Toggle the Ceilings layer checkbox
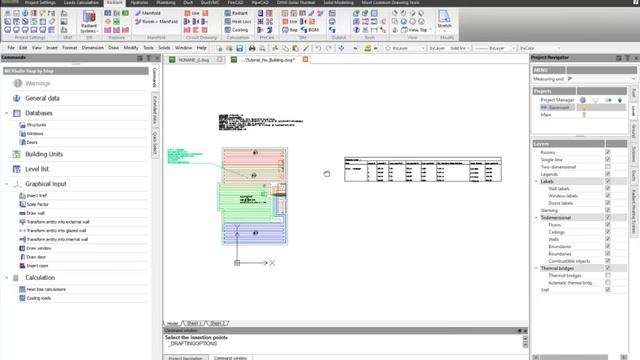 (x=608, y=232)
